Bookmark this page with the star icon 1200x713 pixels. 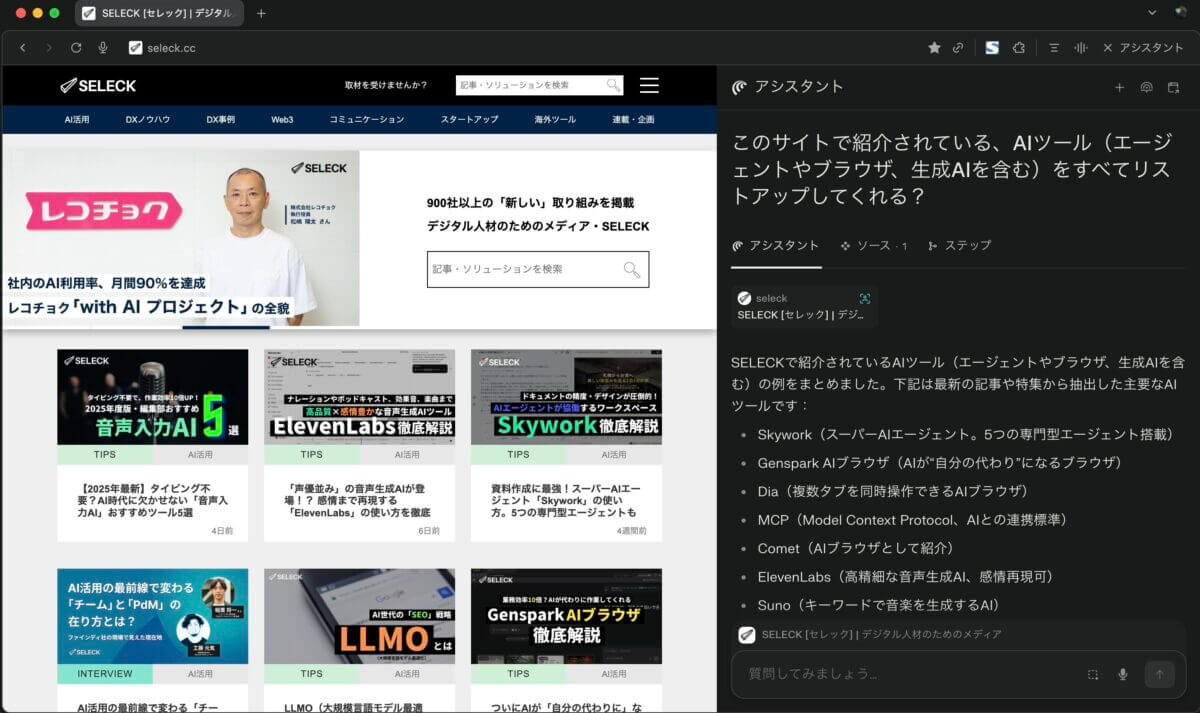934,47
